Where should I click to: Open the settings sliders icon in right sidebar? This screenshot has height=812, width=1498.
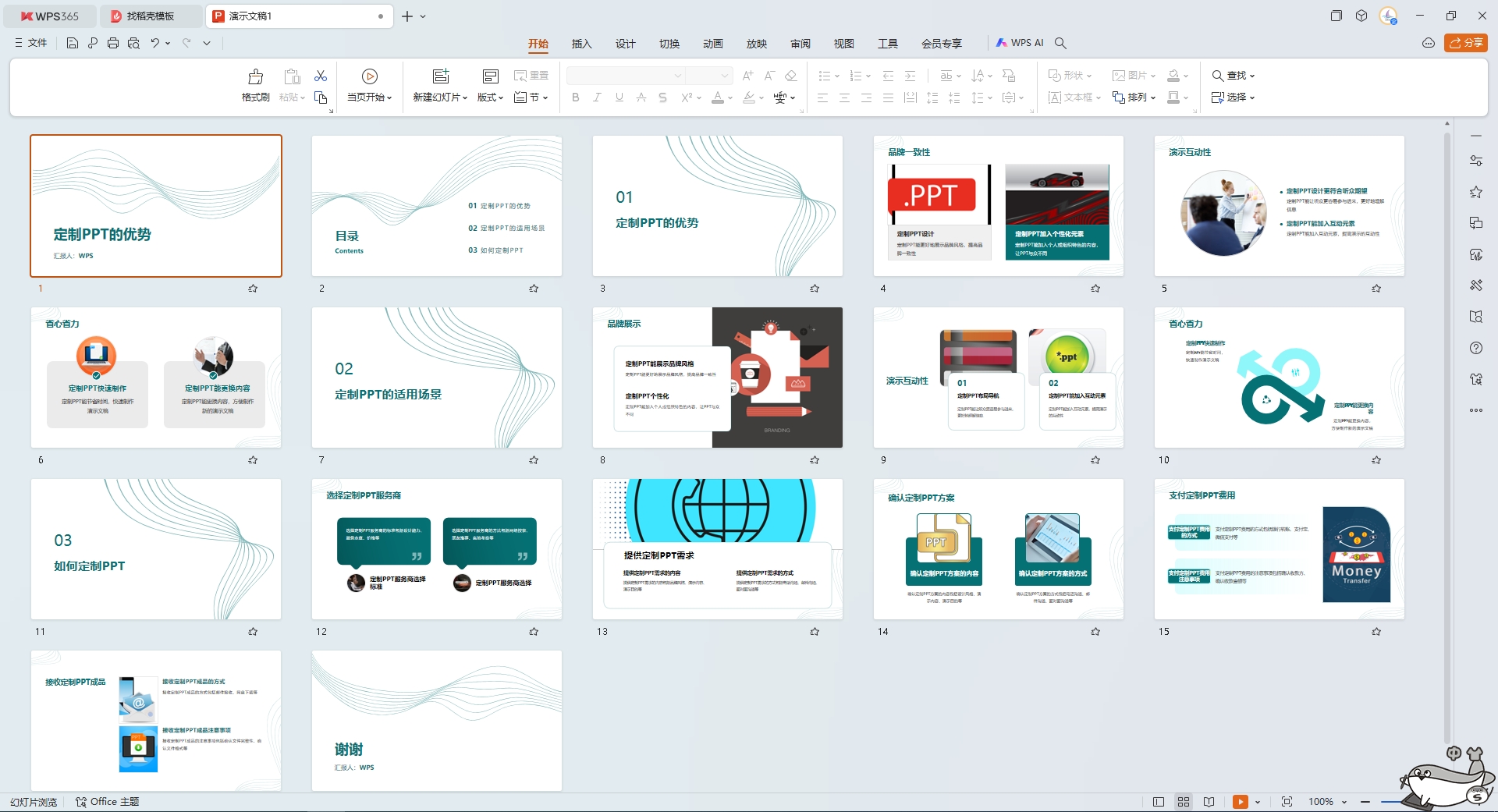[1475, 161]
